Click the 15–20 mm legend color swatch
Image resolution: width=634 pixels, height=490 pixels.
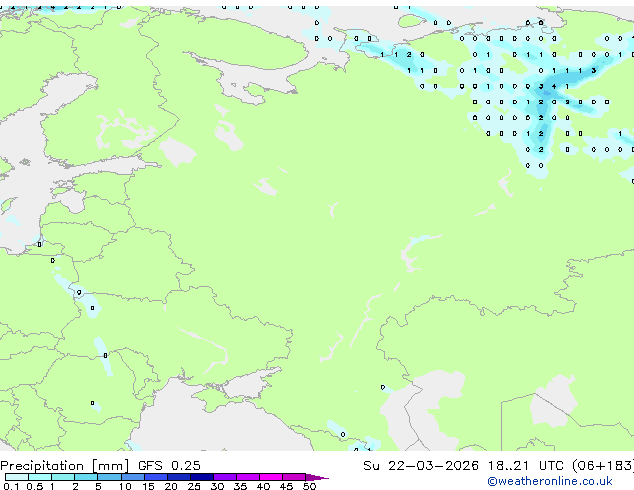tap(155, 477)
